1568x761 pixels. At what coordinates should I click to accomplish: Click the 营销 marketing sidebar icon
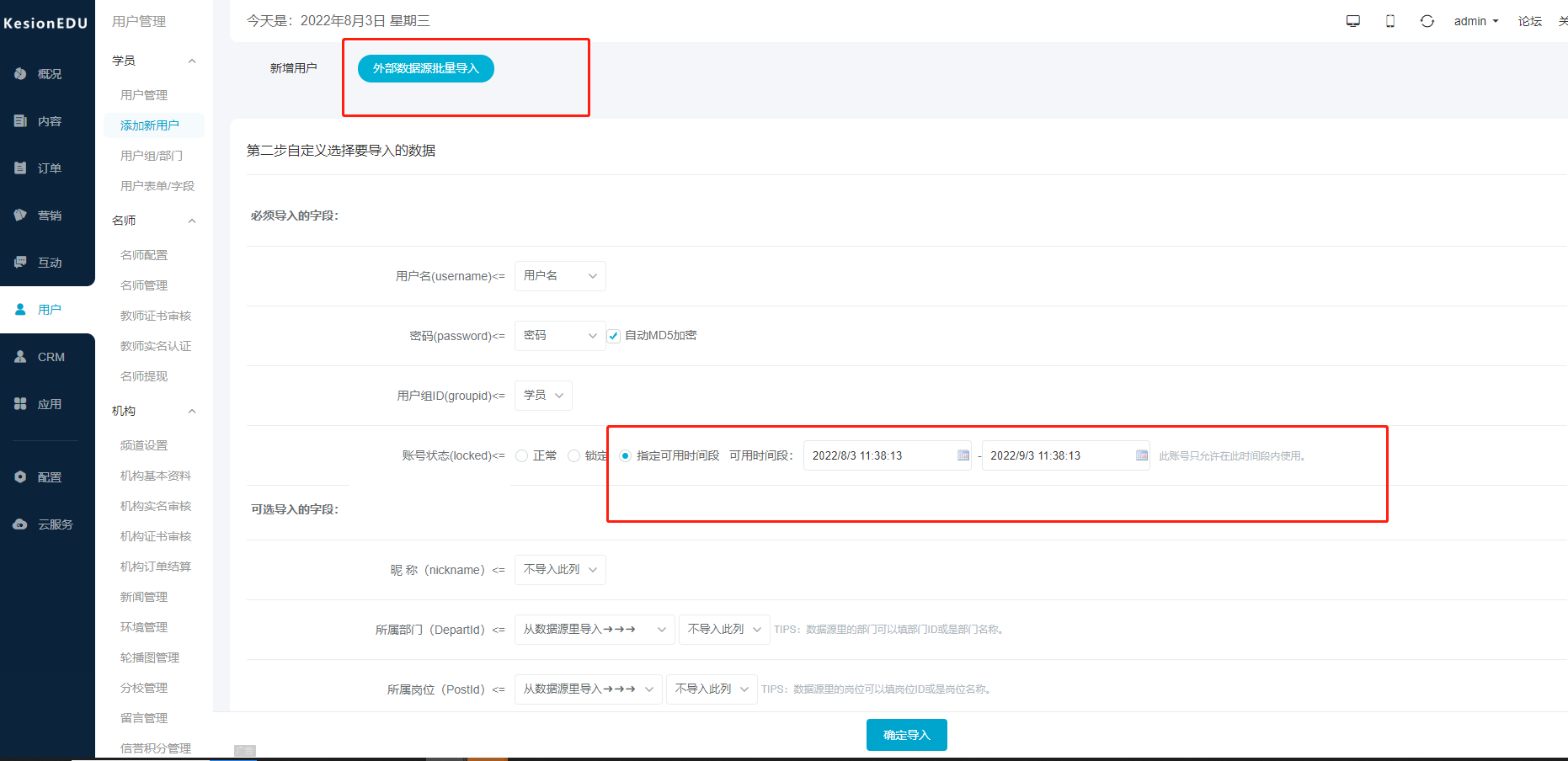point(20,215)
